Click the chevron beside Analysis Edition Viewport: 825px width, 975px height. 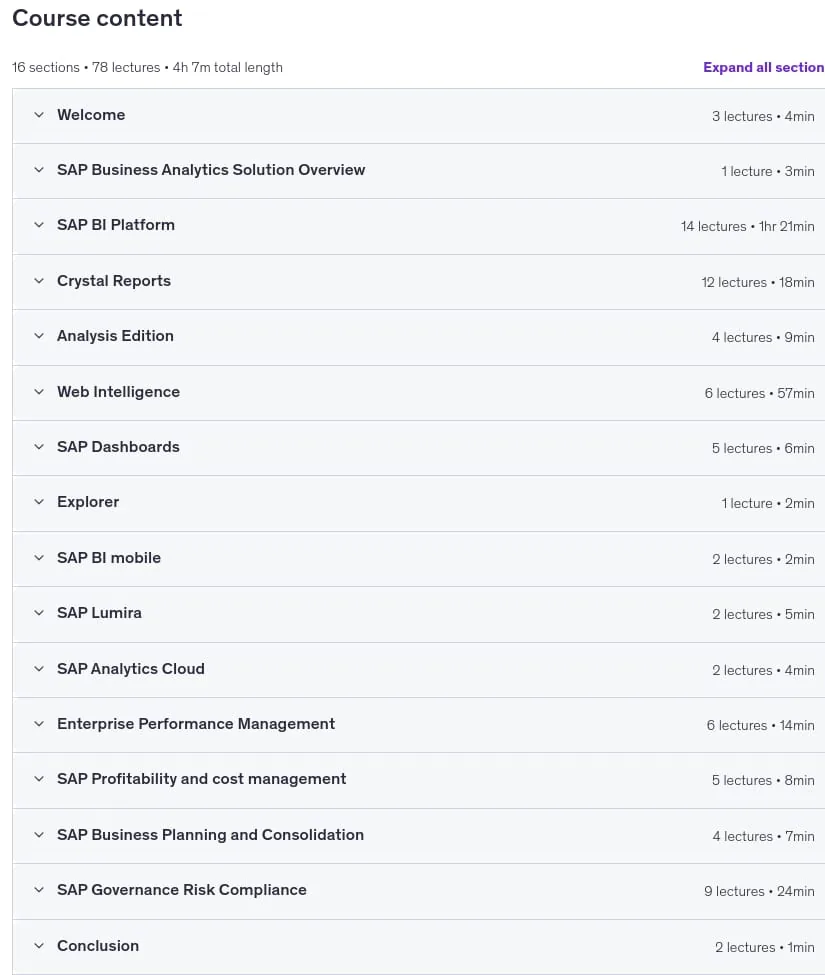point(39,336)
